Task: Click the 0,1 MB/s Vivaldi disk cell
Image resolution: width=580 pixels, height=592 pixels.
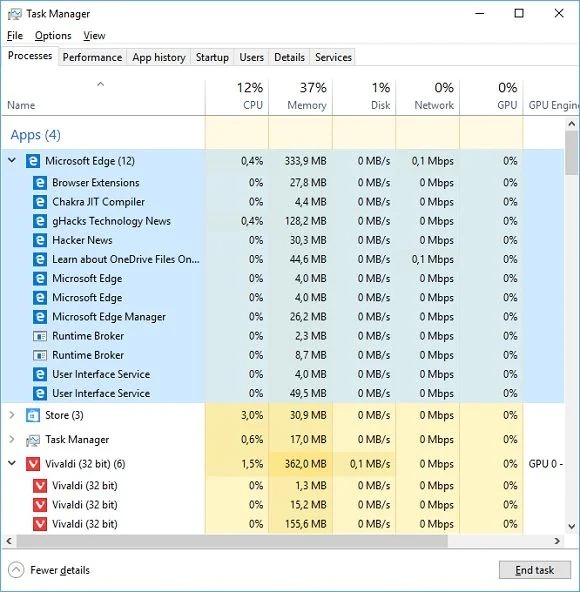Action: (x=364, y=464)
